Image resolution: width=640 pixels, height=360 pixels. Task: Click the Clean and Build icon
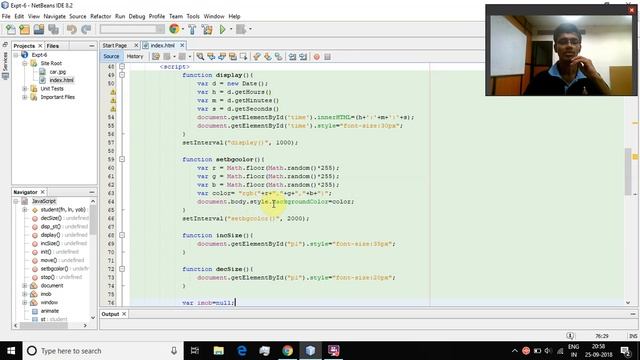pos(207,29)
